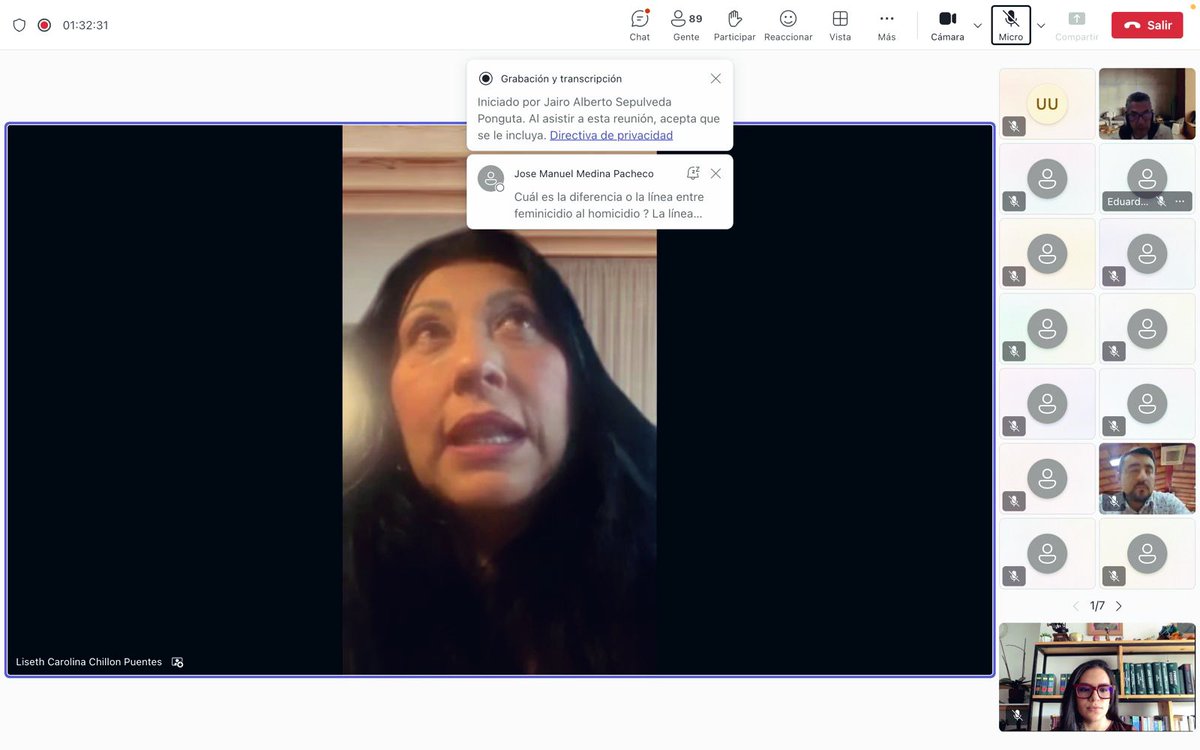Click the muted mic icon on self-view

click(x=1017, y=715)
